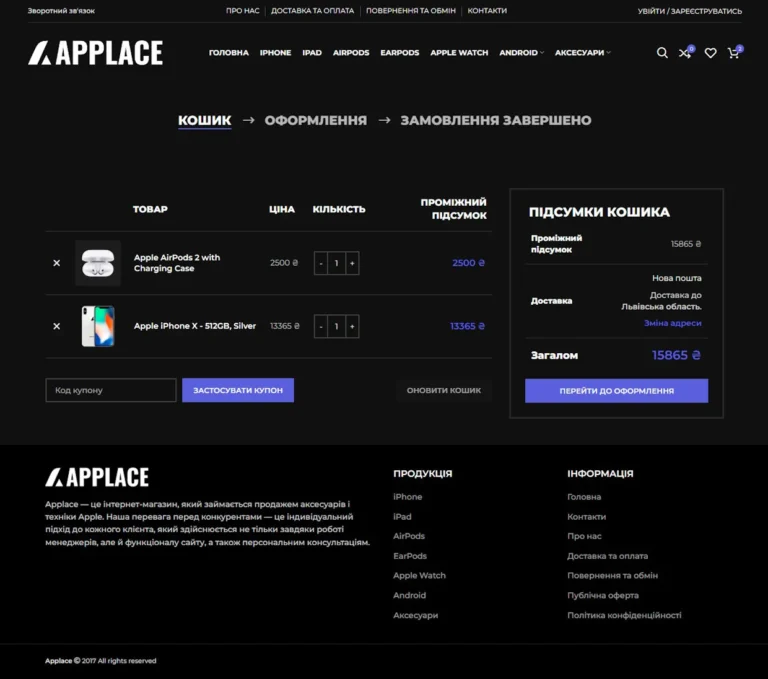Open footer Доставка та оплата link
This screenshot has width=768, height=679.
click(607, 556)
